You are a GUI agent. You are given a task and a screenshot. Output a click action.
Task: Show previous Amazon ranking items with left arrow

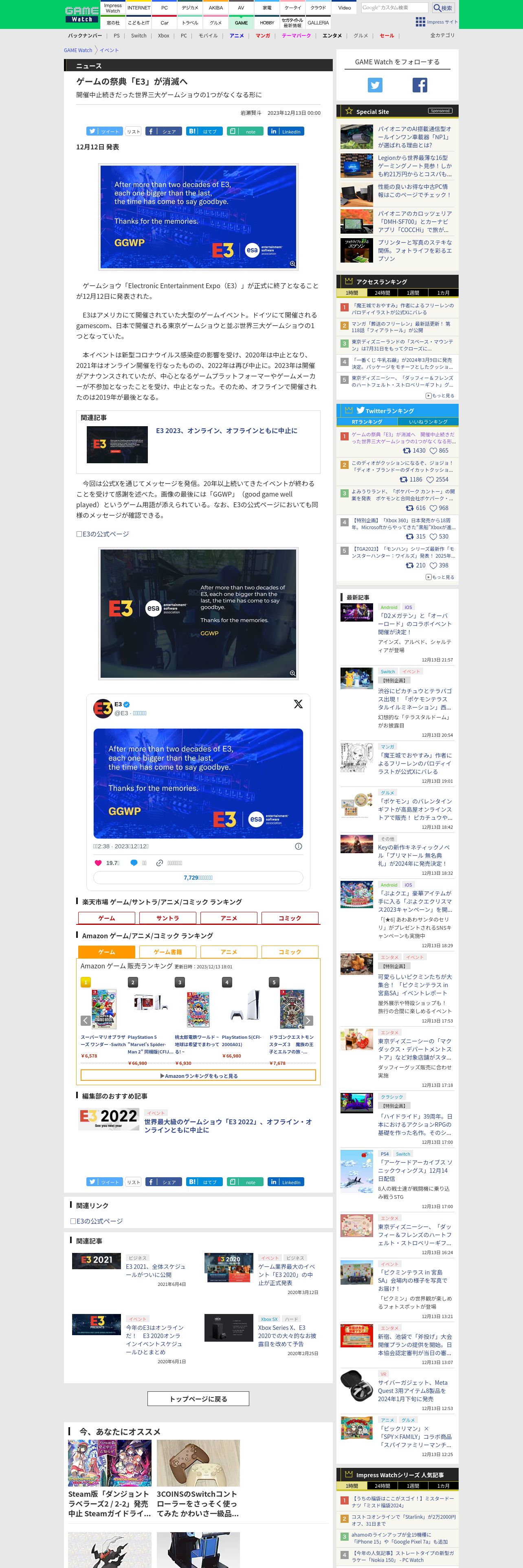86,1021
